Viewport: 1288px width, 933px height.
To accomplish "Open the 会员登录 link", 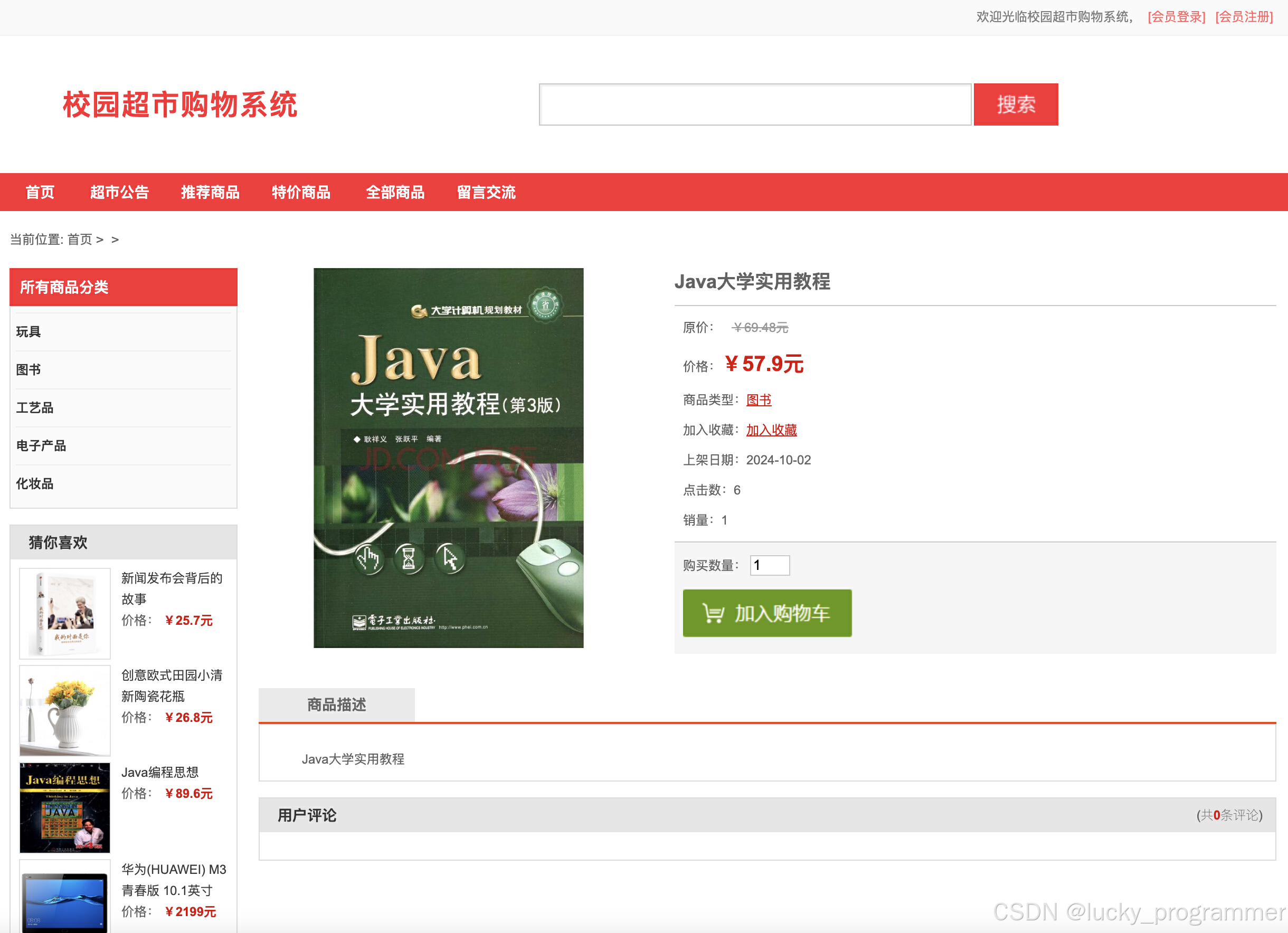I will click(x=1176, y=17).
